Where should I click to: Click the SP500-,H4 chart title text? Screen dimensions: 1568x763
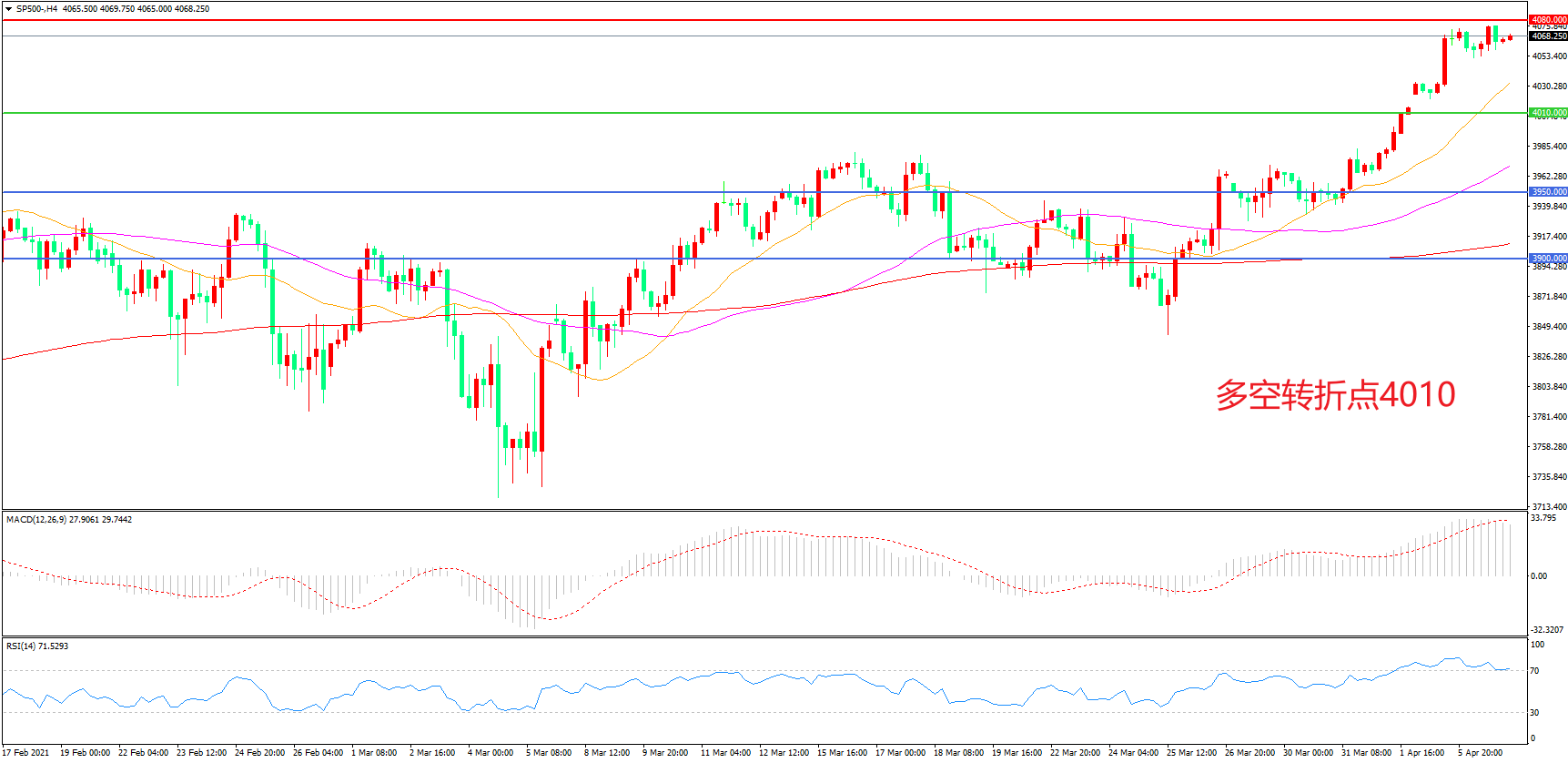(36, 9)
